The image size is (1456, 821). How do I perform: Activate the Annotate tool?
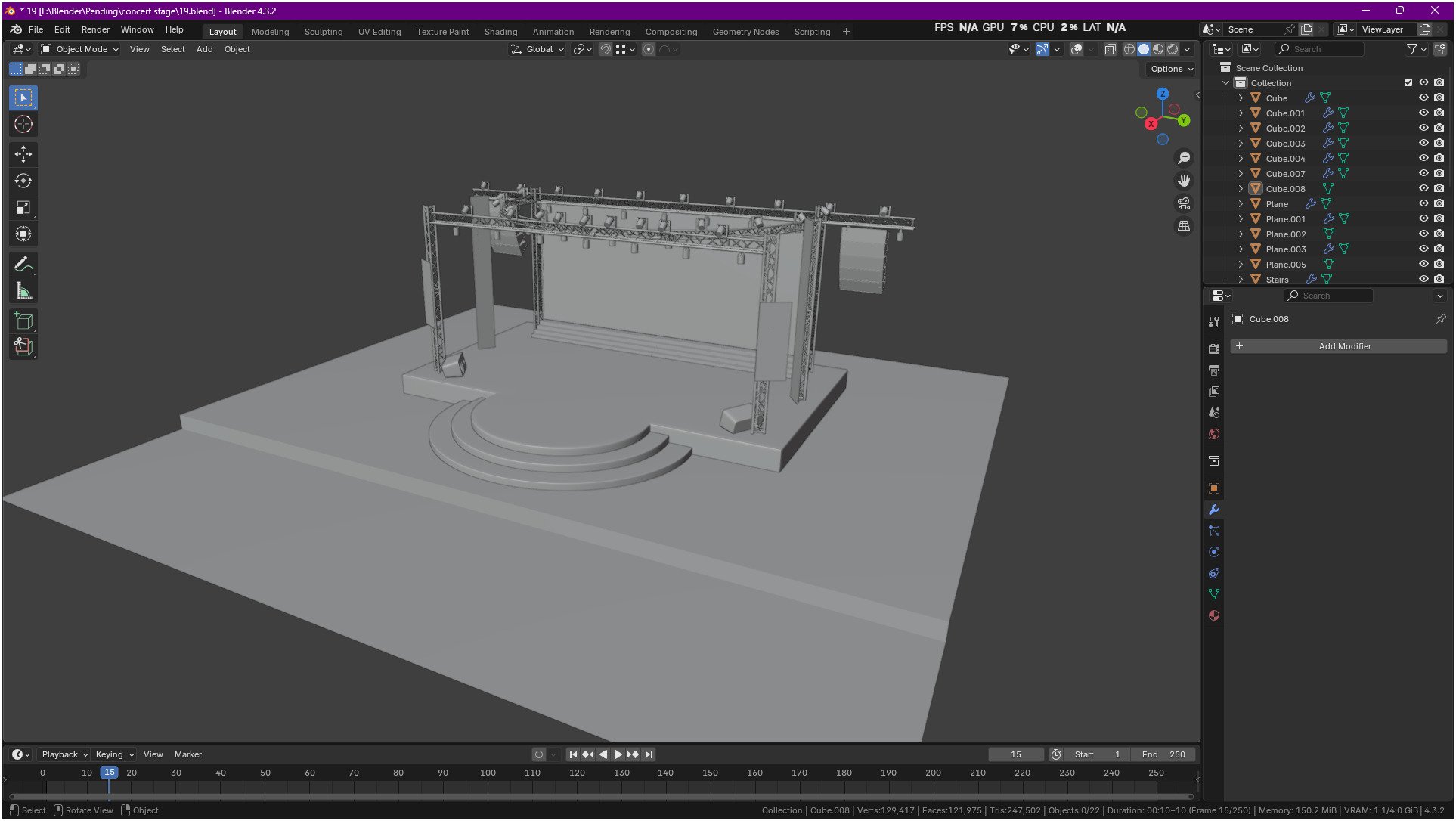[x=23, y=265]
